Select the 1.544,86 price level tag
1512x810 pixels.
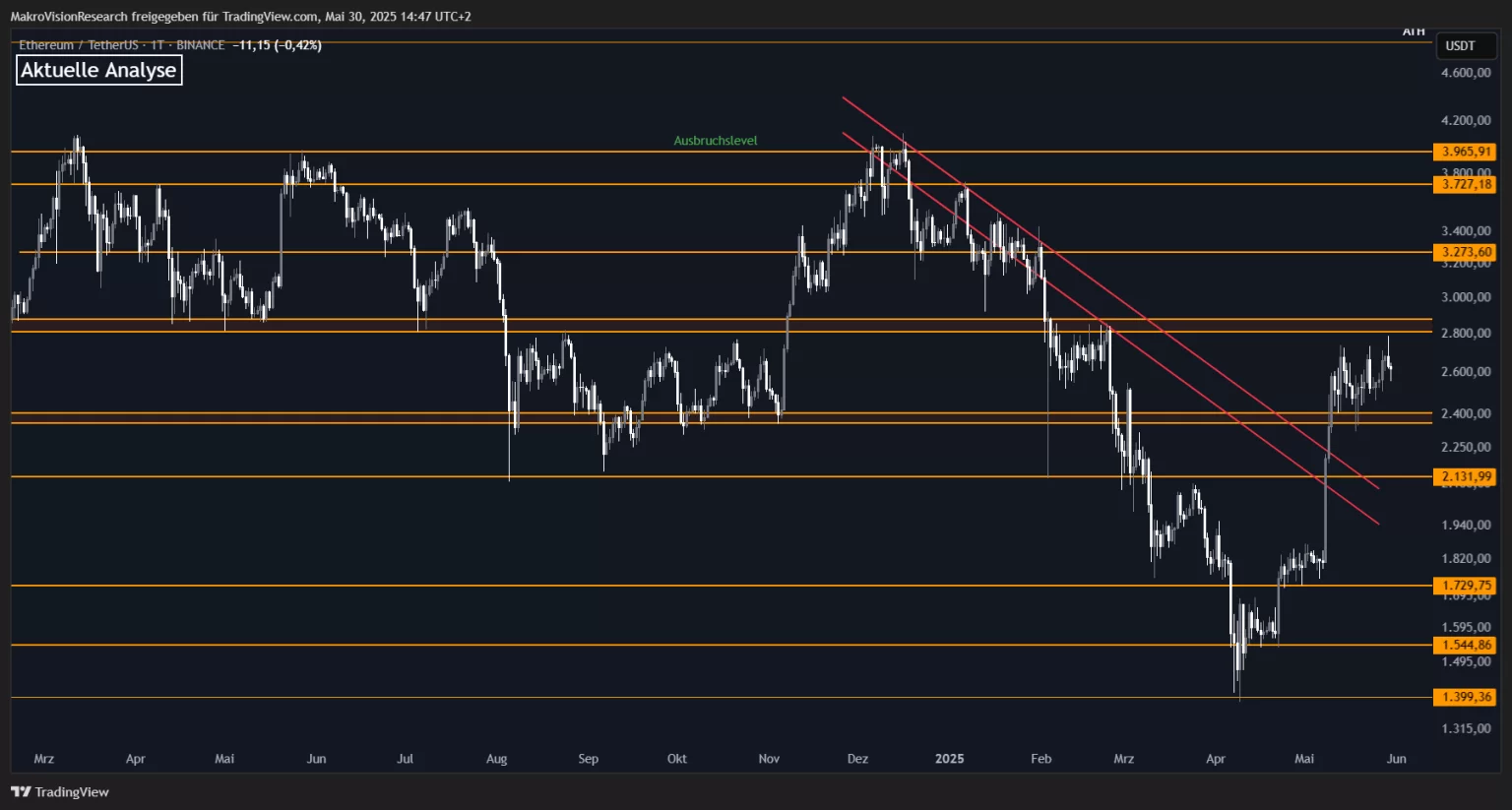(x=1466, y=645)
